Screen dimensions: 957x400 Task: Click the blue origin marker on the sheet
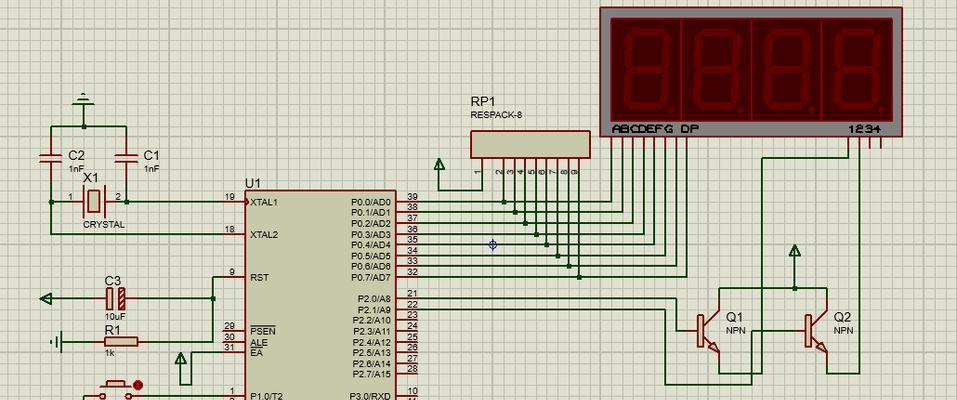493,245
